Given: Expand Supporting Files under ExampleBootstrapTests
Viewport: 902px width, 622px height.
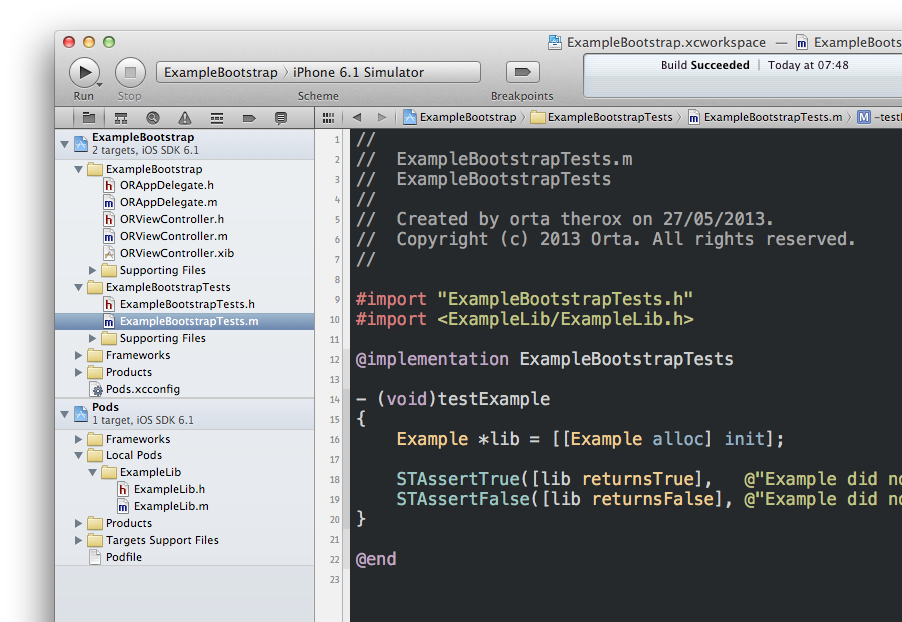Looking at the screenshot, I should 92,338.
